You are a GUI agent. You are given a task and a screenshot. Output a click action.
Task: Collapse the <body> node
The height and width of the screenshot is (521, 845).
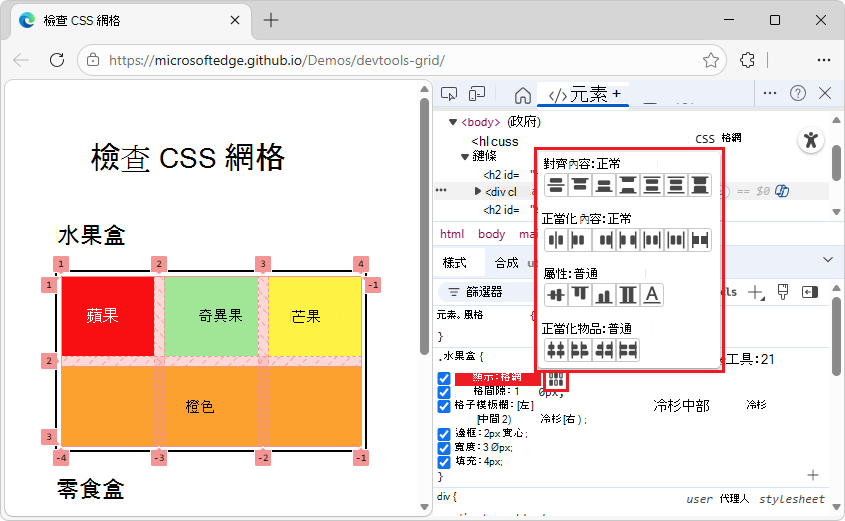coord(453,122)
